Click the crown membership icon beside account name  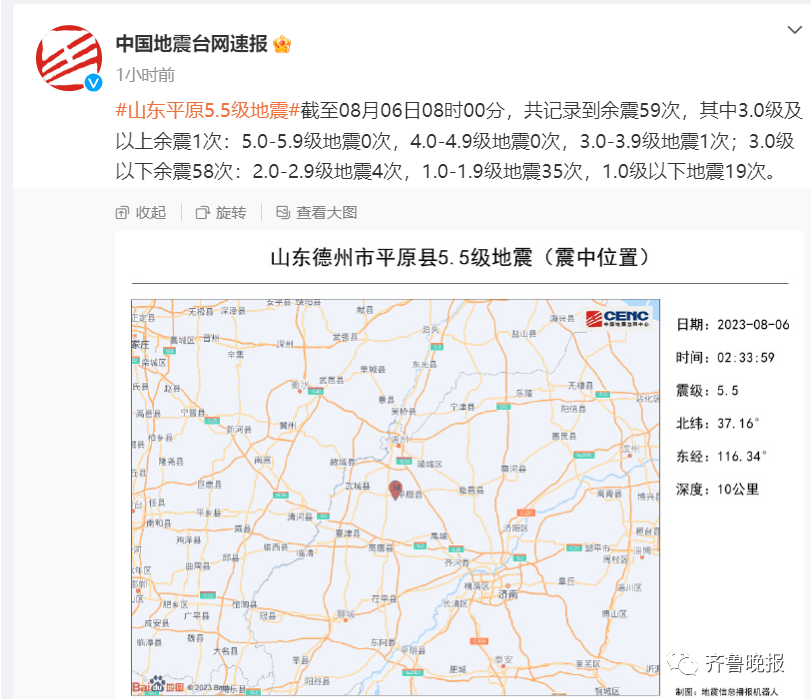click(282, 44)
